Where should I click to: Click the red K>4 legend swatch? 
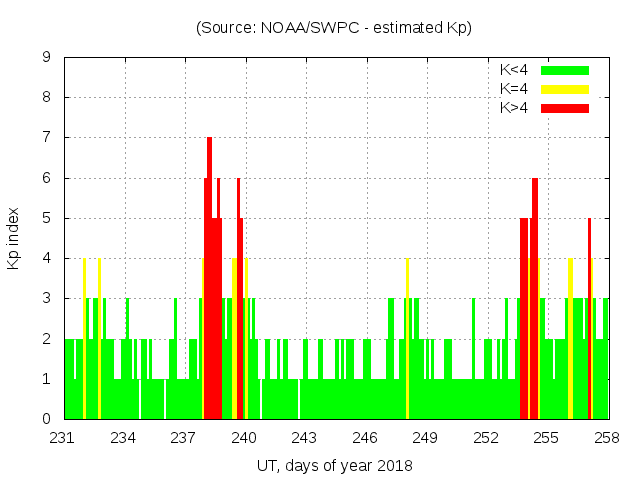click(565, 108)
